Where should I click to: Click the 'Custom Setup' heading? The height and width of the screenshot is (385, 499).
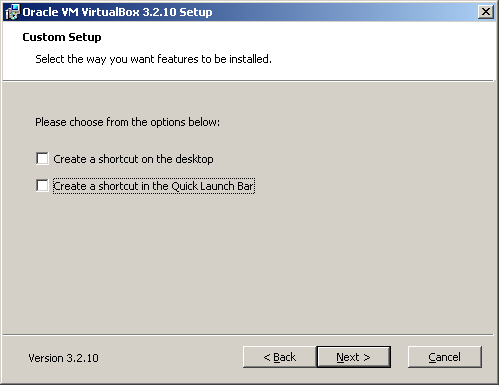[x=62, y=37]
